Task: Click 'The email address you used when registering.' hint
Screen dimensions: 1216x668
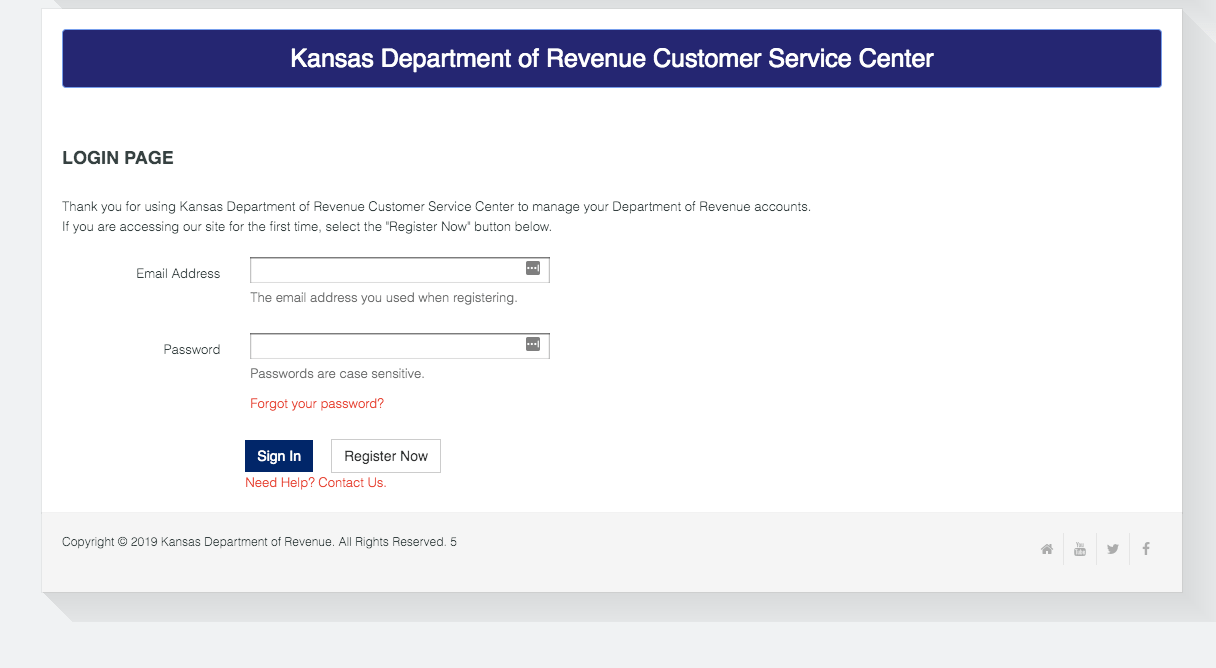Action: tap(384, 298)
